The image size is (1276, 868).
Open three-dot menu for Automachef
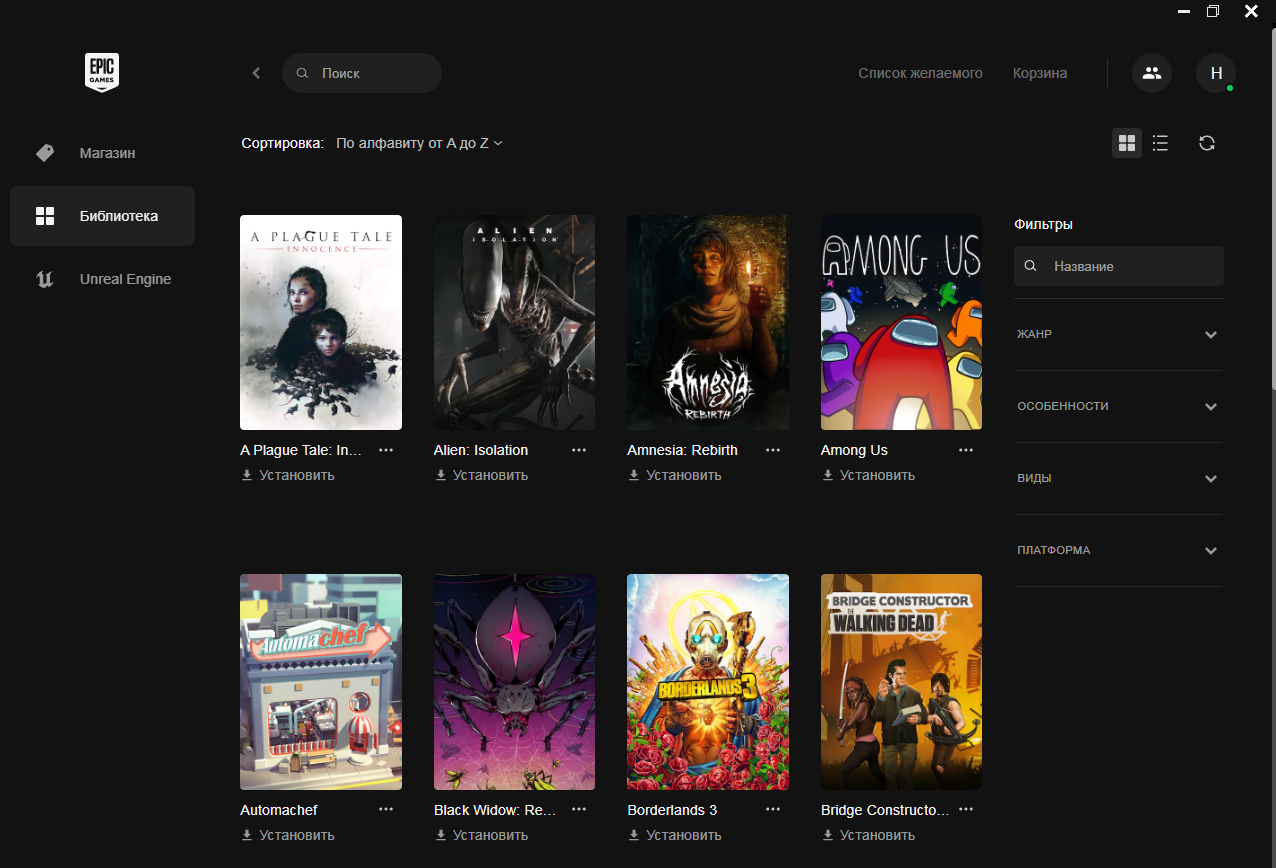click(x=386, y=810)
